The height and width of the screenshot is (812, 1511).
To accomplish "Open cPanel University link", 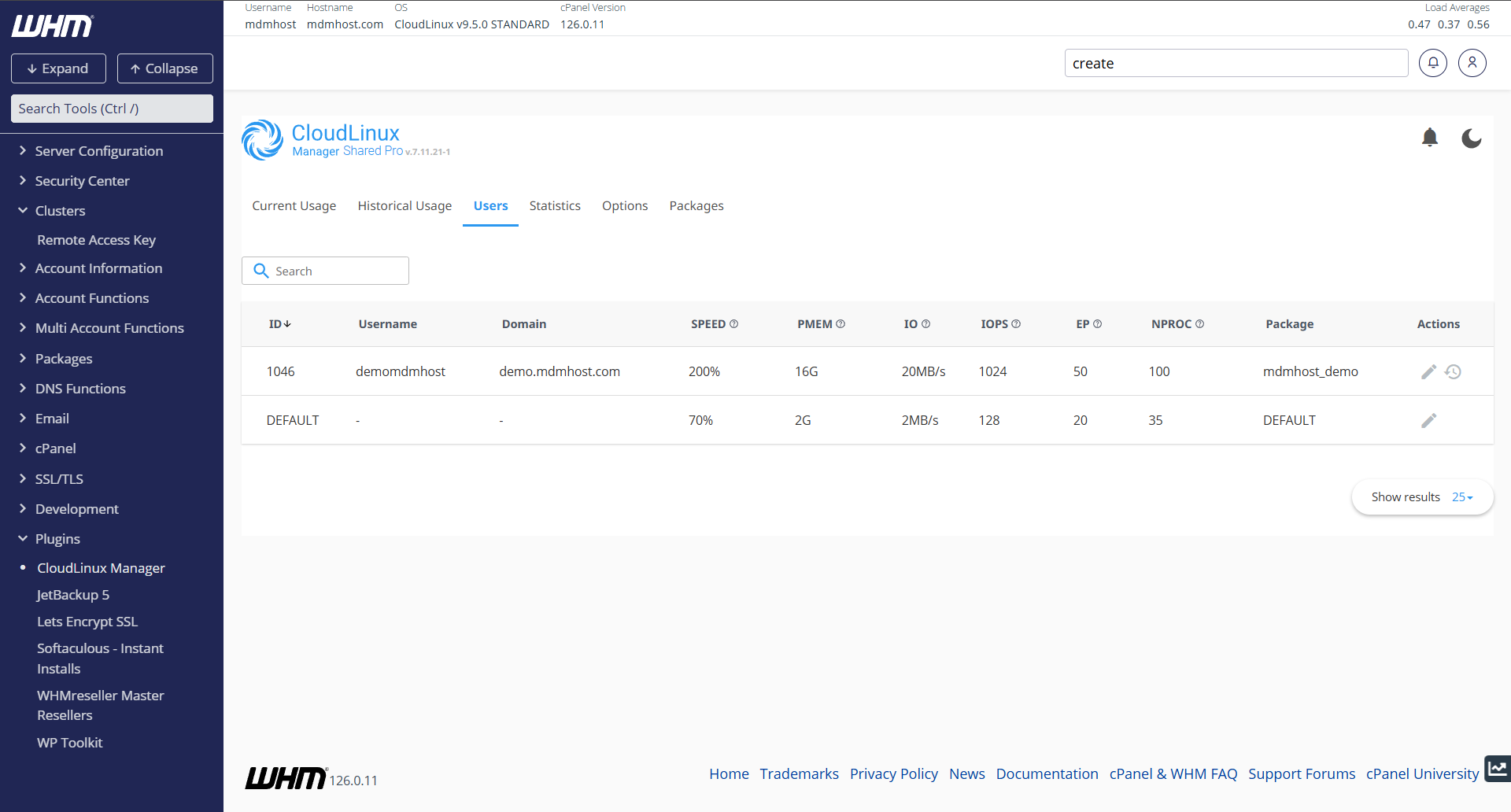I will point(1423,773).
